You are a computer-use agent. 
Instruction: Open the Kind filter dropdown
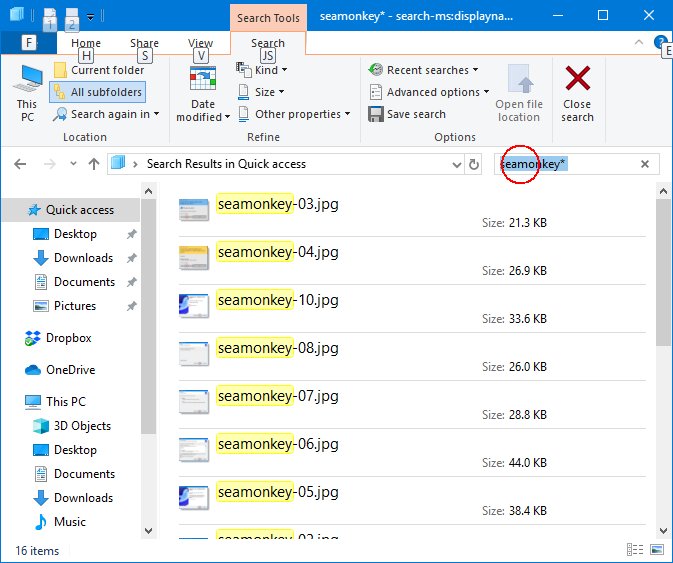click(x=261, y=70)
